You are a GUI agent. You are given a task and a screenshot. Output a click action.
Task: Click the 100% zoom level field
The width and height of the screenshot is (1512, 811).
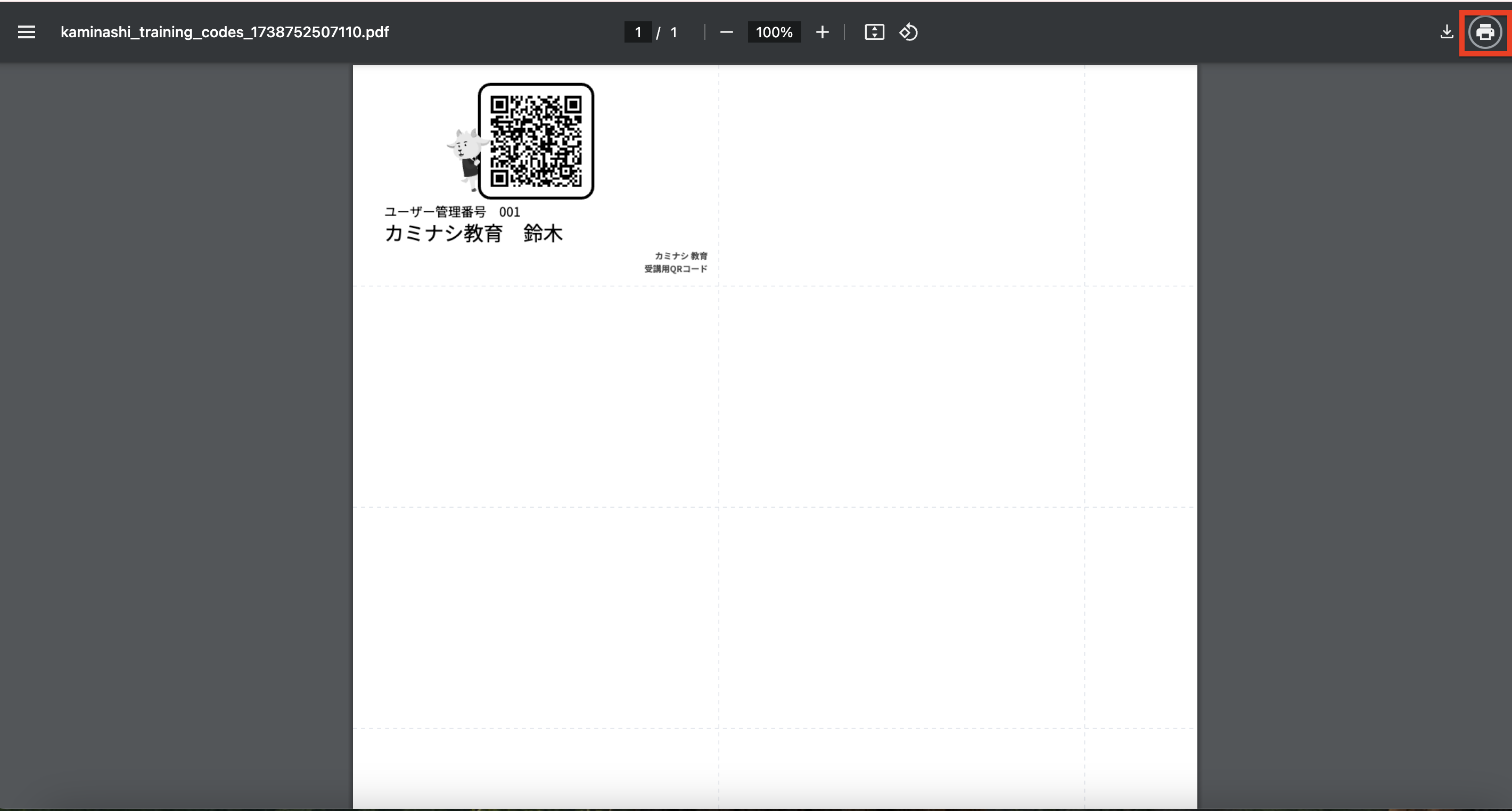(x=774, y=32)
